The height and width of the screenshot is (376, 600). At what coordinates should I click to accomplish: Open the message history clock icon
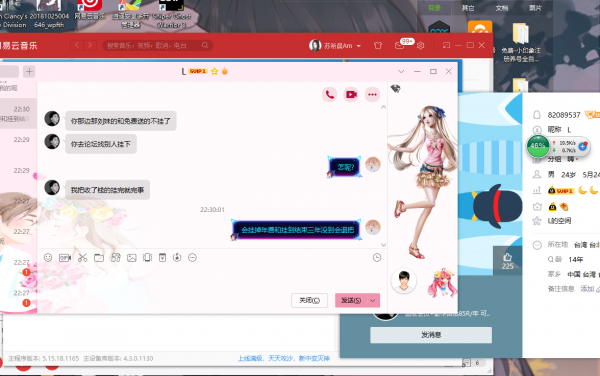tap(377, 257)
